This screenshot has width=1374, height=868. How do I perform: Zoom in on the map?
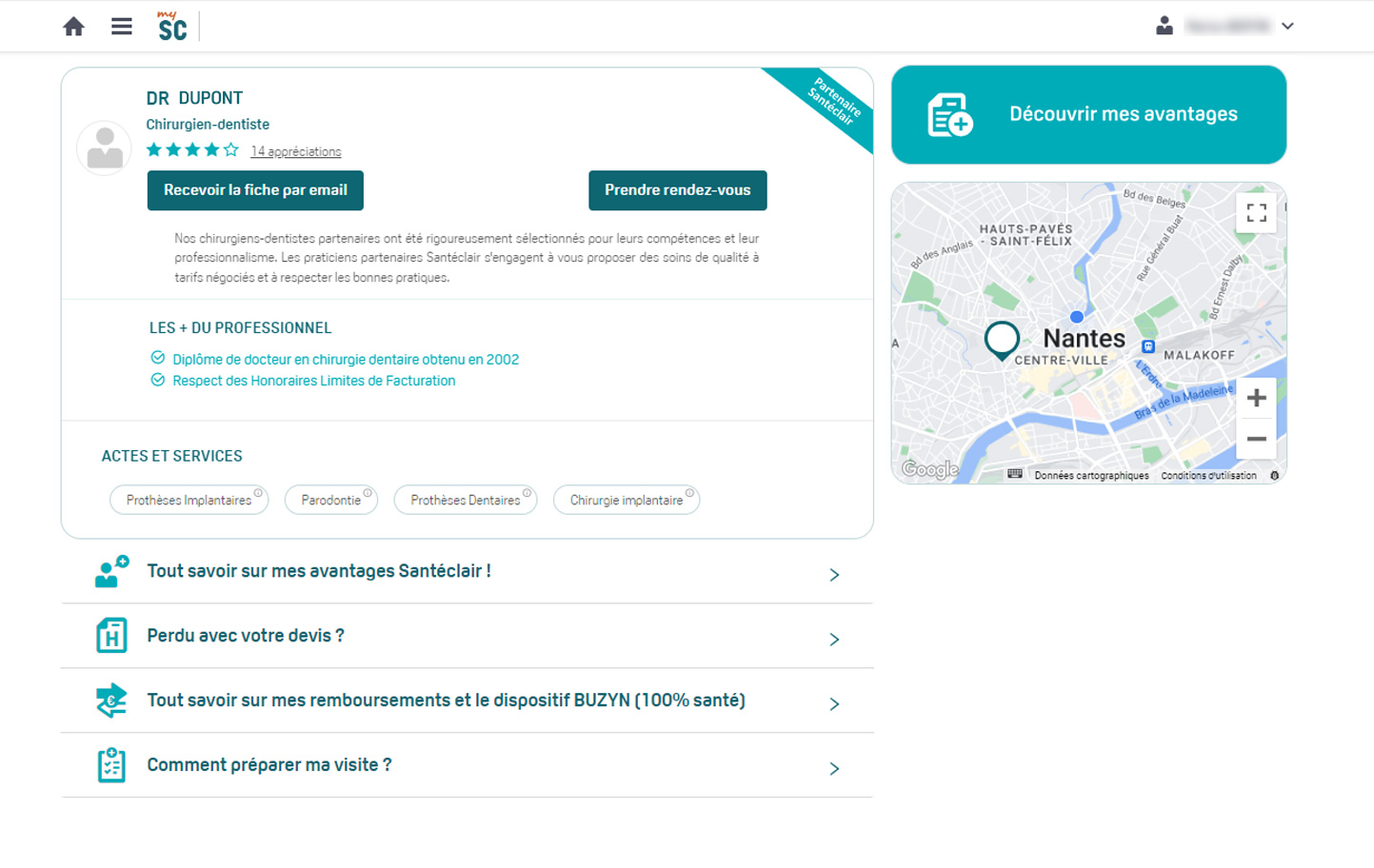(1256, 398)
